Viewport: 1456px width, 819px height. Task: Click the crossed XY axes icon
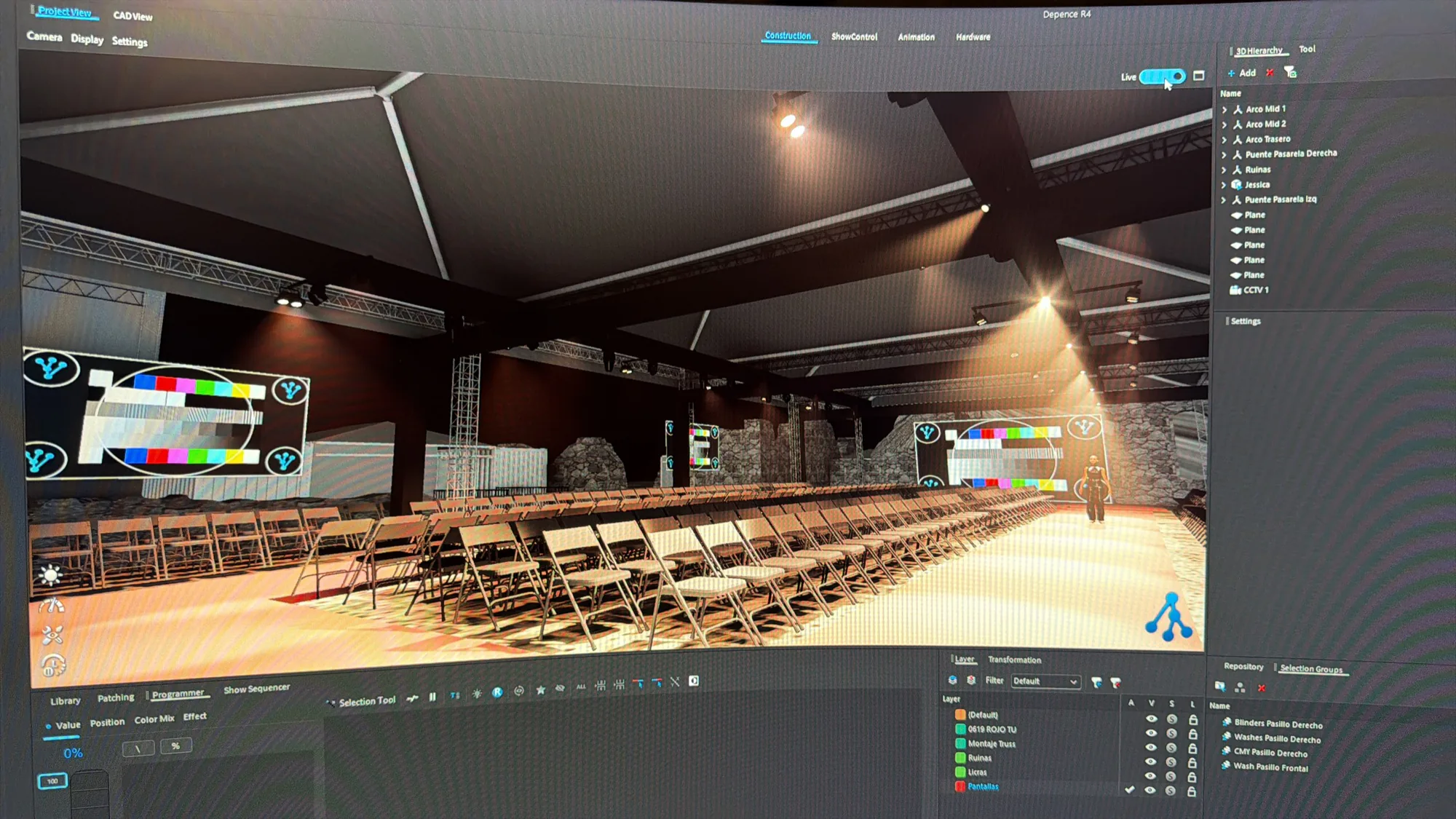[675, 682]
